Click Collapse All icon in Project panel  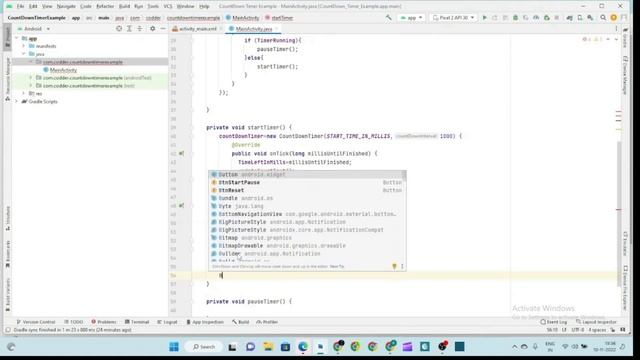[x=140, y=29]
